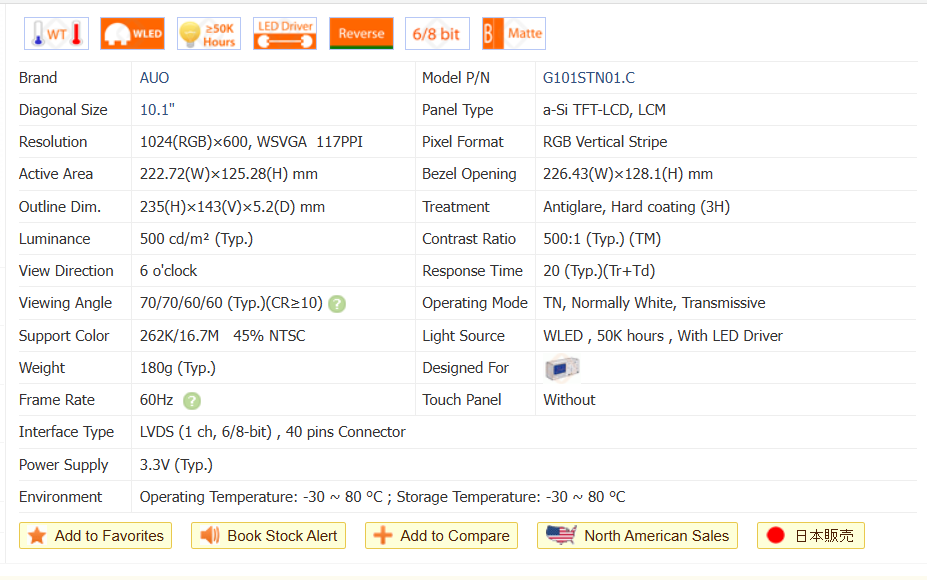Click the star icon in Add to Favorites

[x=37, y=536]
